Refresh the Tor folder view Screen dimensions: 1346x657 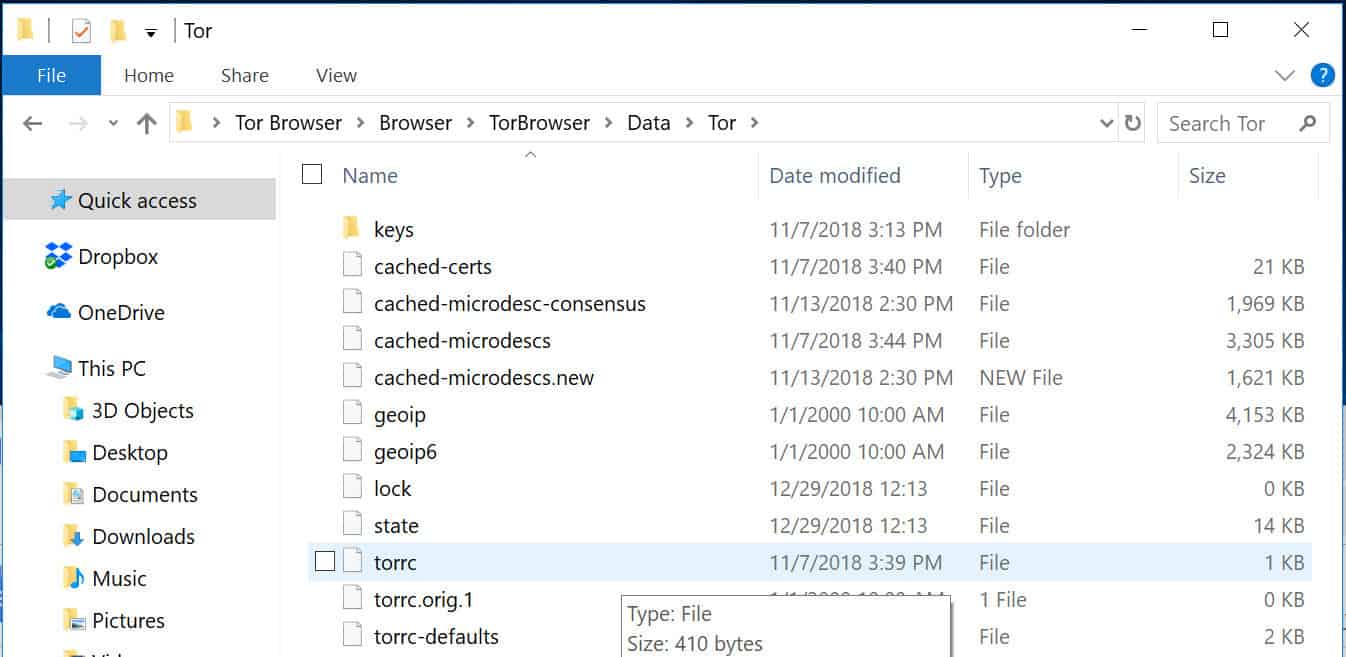(x=1133, y=123)
